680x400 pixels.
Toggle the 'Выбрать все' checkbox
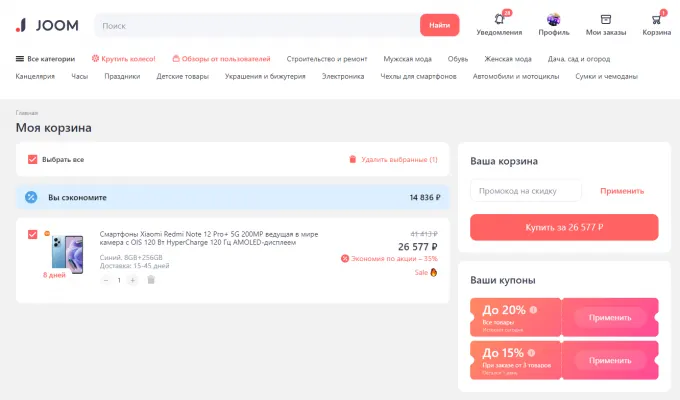(33, 159)
